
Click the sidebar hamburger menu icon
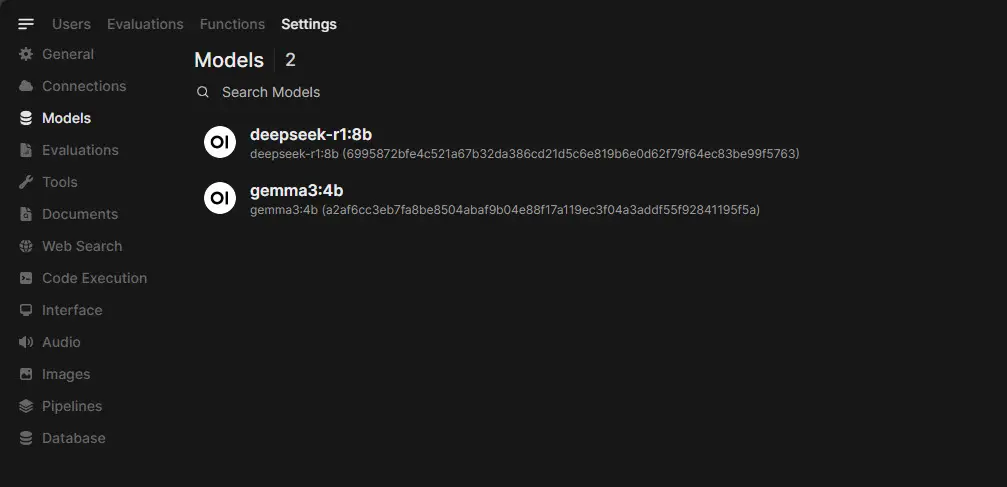pos(26,24)
